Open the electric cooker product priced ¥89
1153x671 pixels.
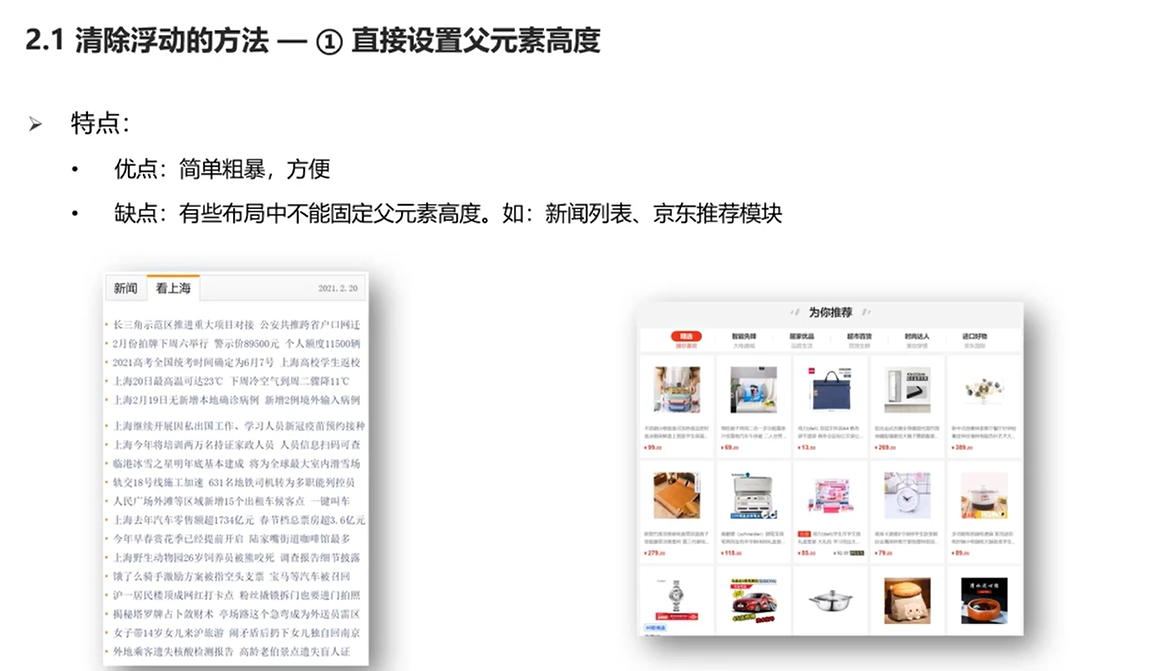point(984,496)
